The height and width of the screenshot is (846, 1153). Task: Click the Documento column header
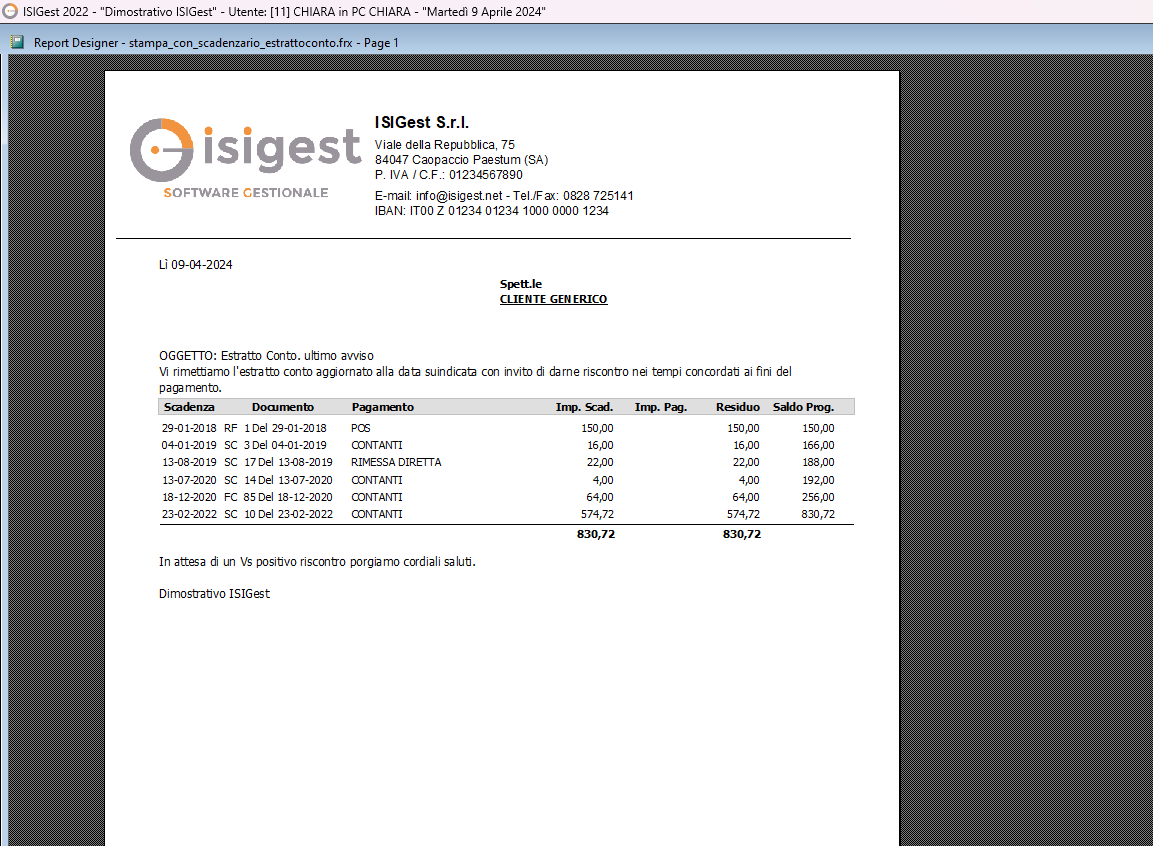283,407
